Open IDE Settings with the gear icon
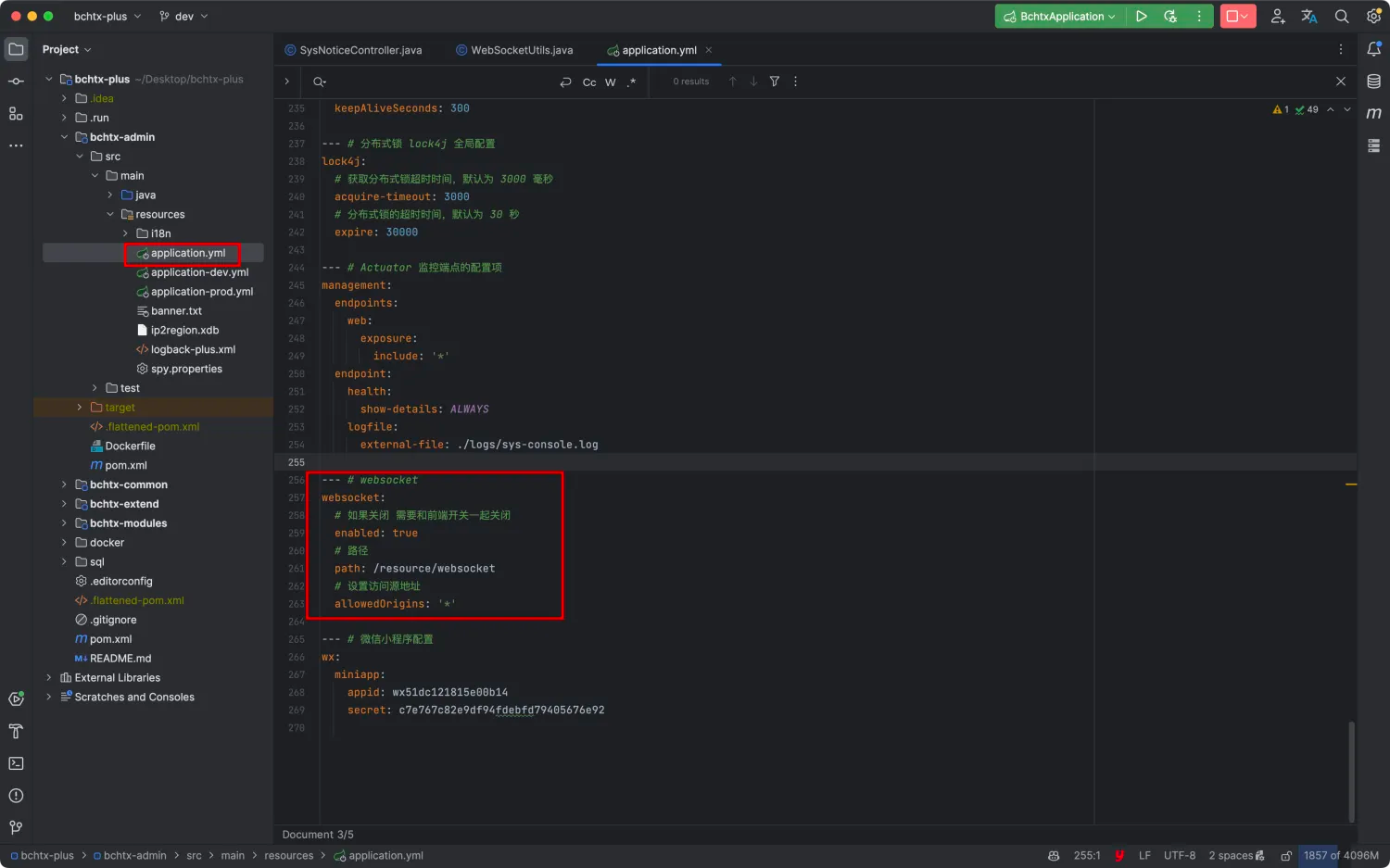 click(1374, 16)
